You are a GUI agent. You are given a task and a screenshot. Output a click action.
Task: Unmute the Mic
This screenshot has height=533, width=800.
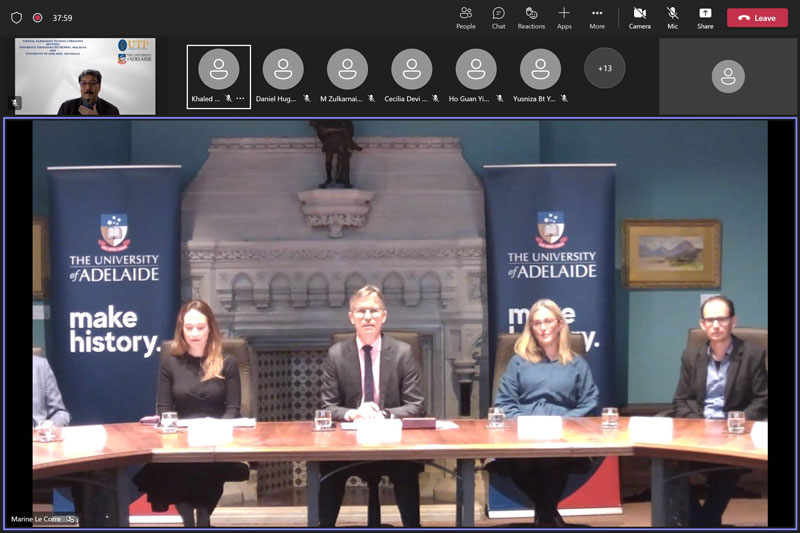coord(672,18)
